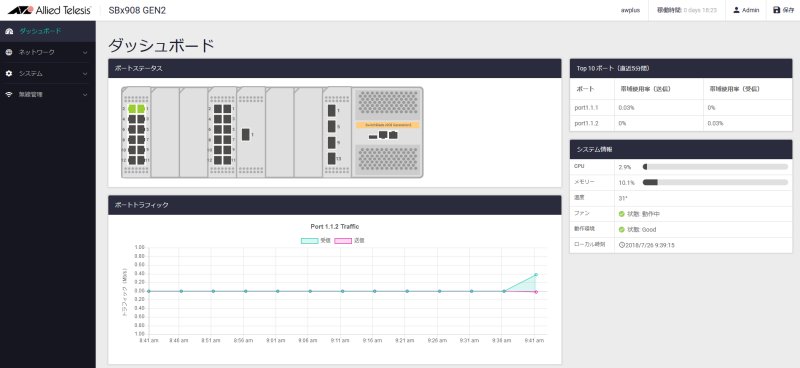Open the ダッシュボード menu item
800x368 pixels.
click(47, 31)
